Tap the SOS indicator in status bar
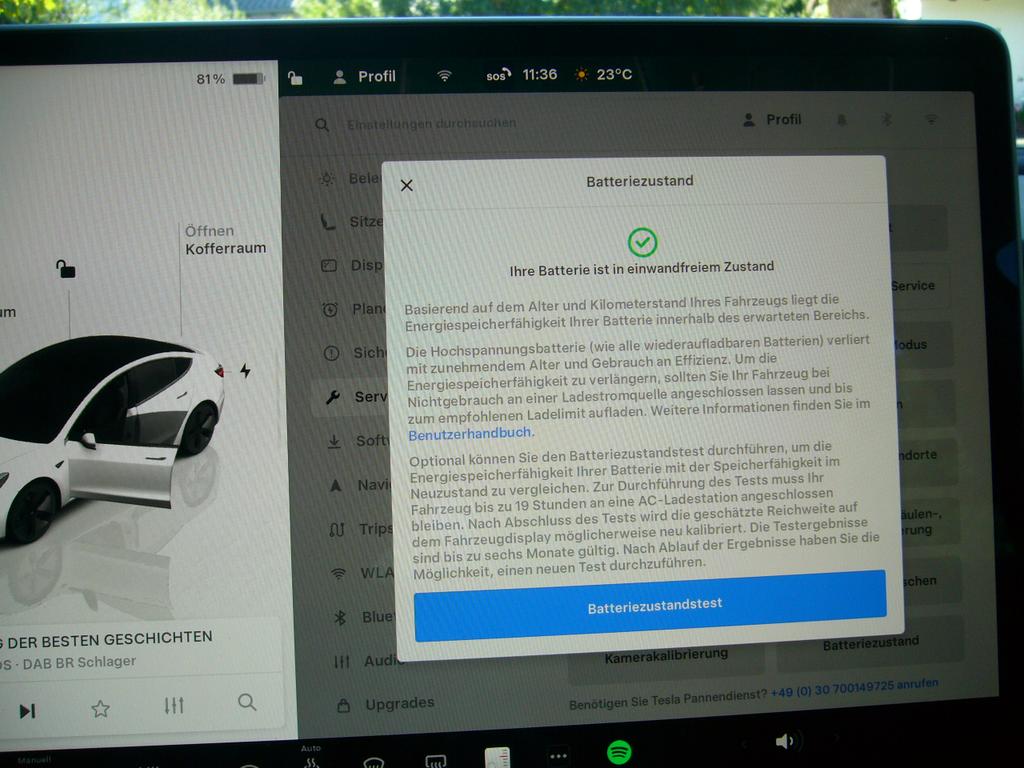This screenshot has height=768, width=1024. coord(498,75)
